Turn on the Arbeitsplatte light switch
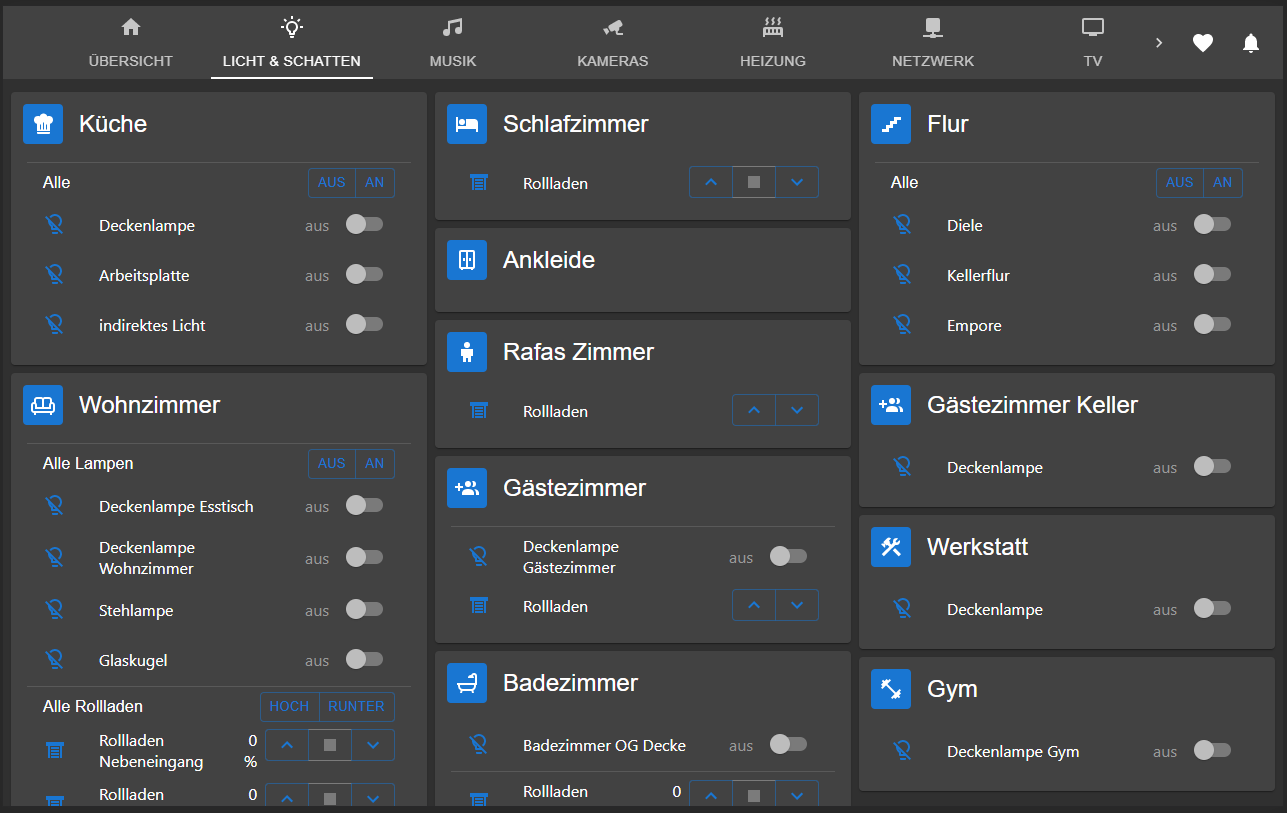 point(364,274)
